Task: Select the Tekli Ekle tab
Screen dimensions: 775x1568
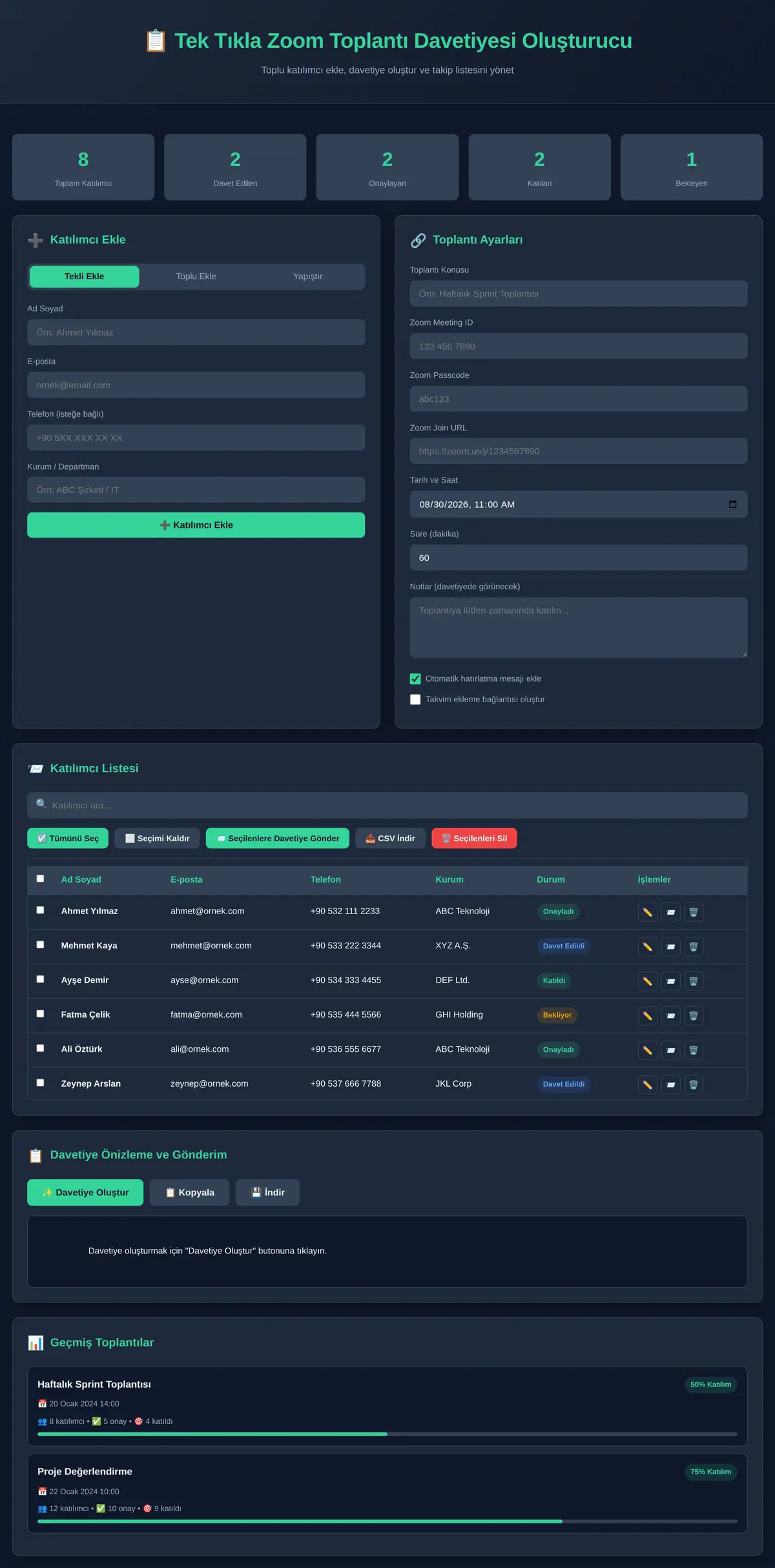Action: 85,277
